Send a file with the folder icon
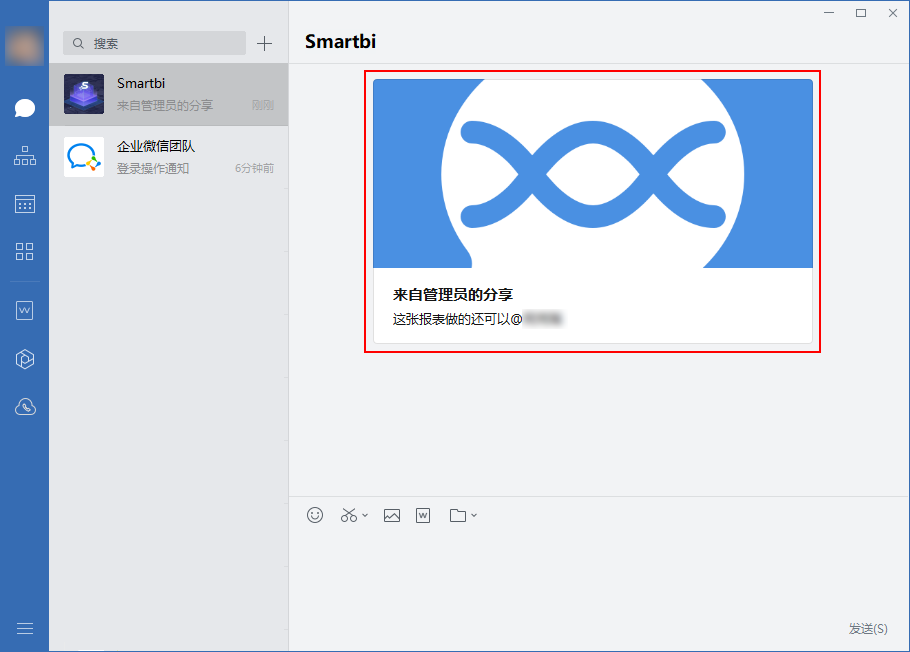This screenshot has width=910, height=652. coord(458,515)
